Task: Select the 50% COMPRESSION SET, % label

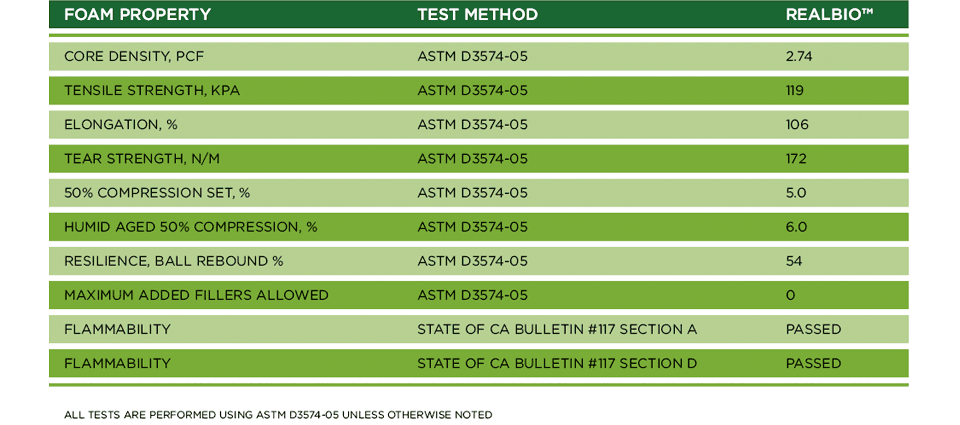Action: point(157,193)
